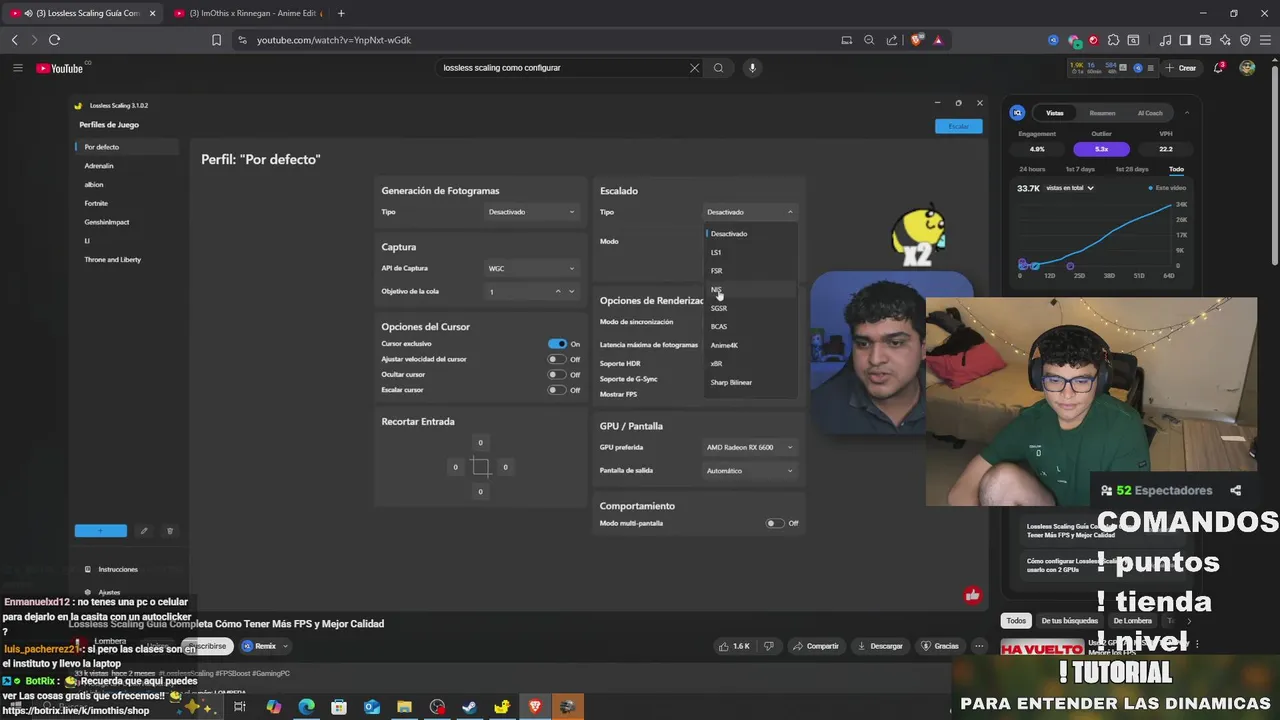Open the YouTube account avatar menu
Viewport: 1280px width, 720px height.
pyautogui.click(x=1247, y=68)
